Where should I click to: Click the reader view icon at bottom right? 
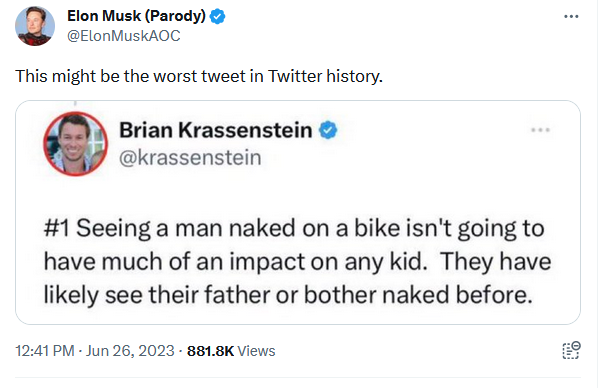(571, 351)
